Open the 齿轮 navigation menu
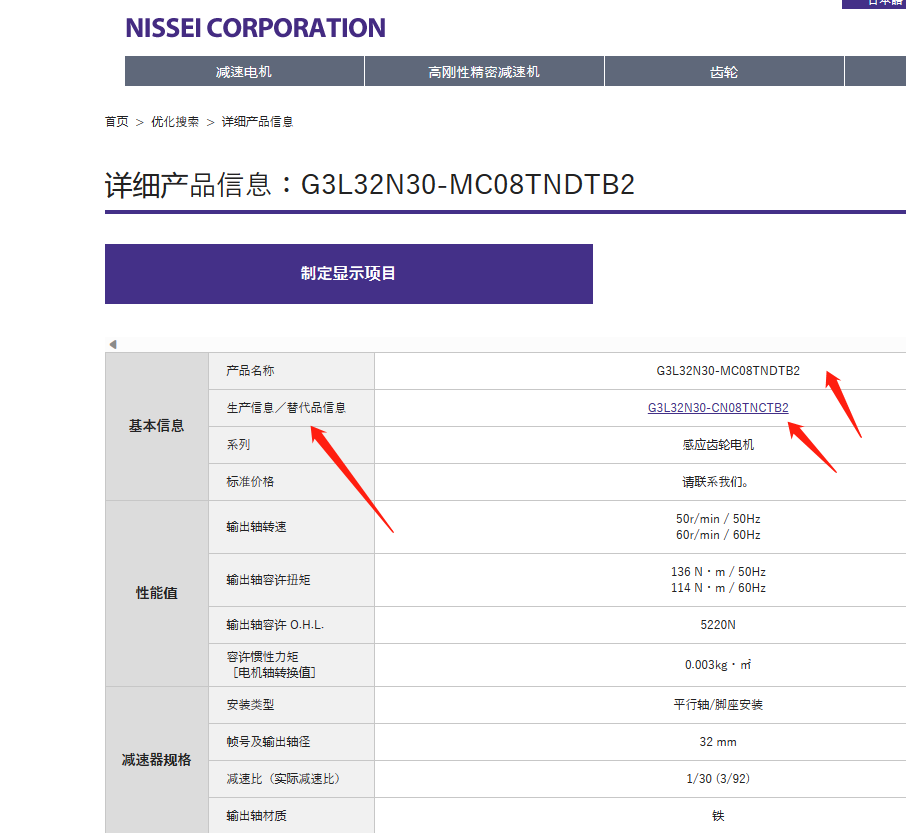 [x=724, y=71]
